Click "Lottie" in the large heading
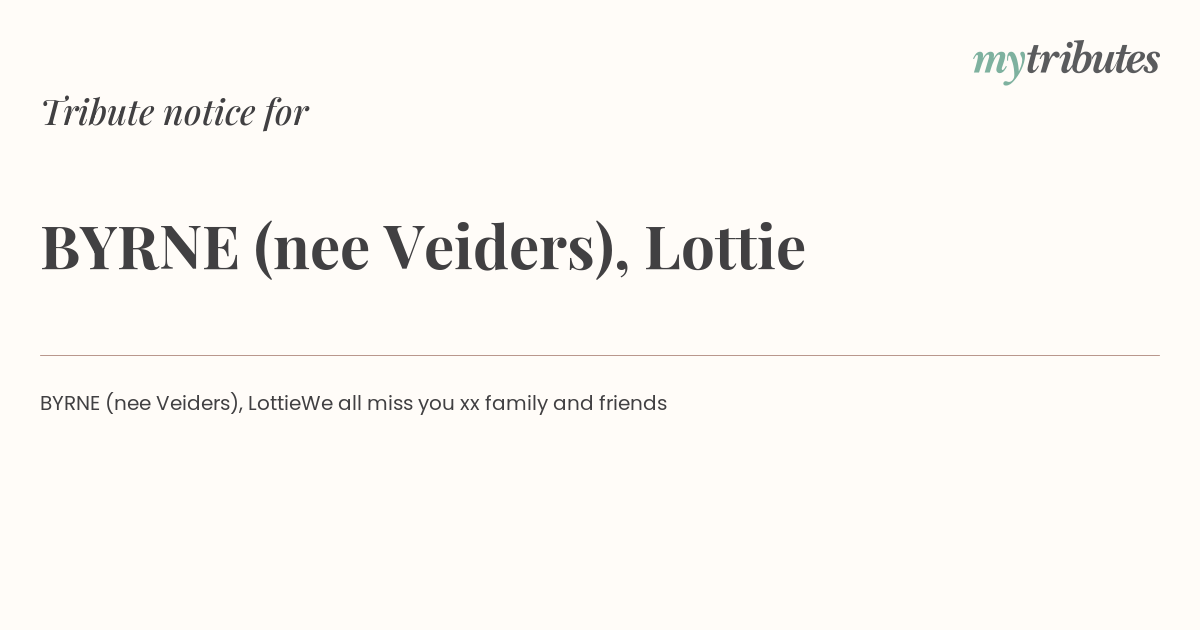1200x630 pixels. (724, 247)
